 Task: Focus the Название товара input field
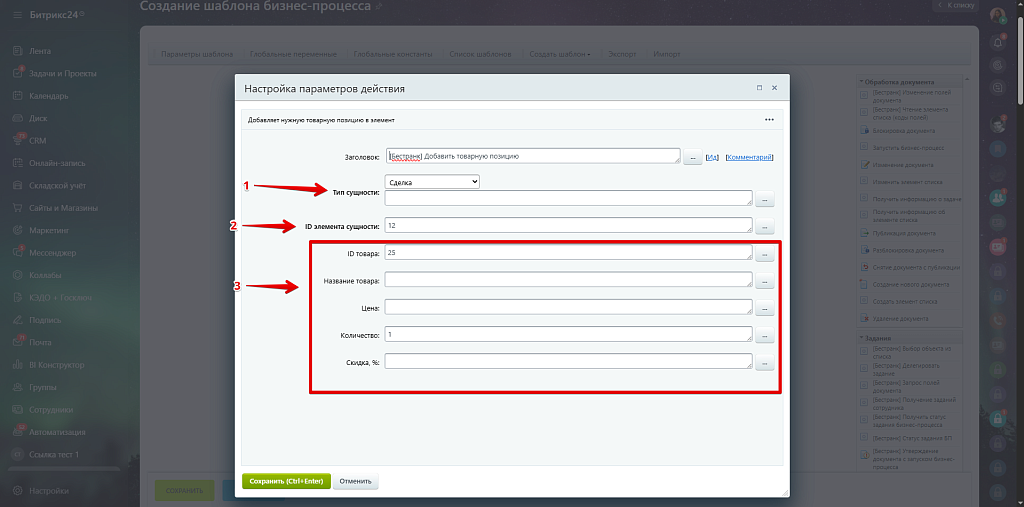567,280
